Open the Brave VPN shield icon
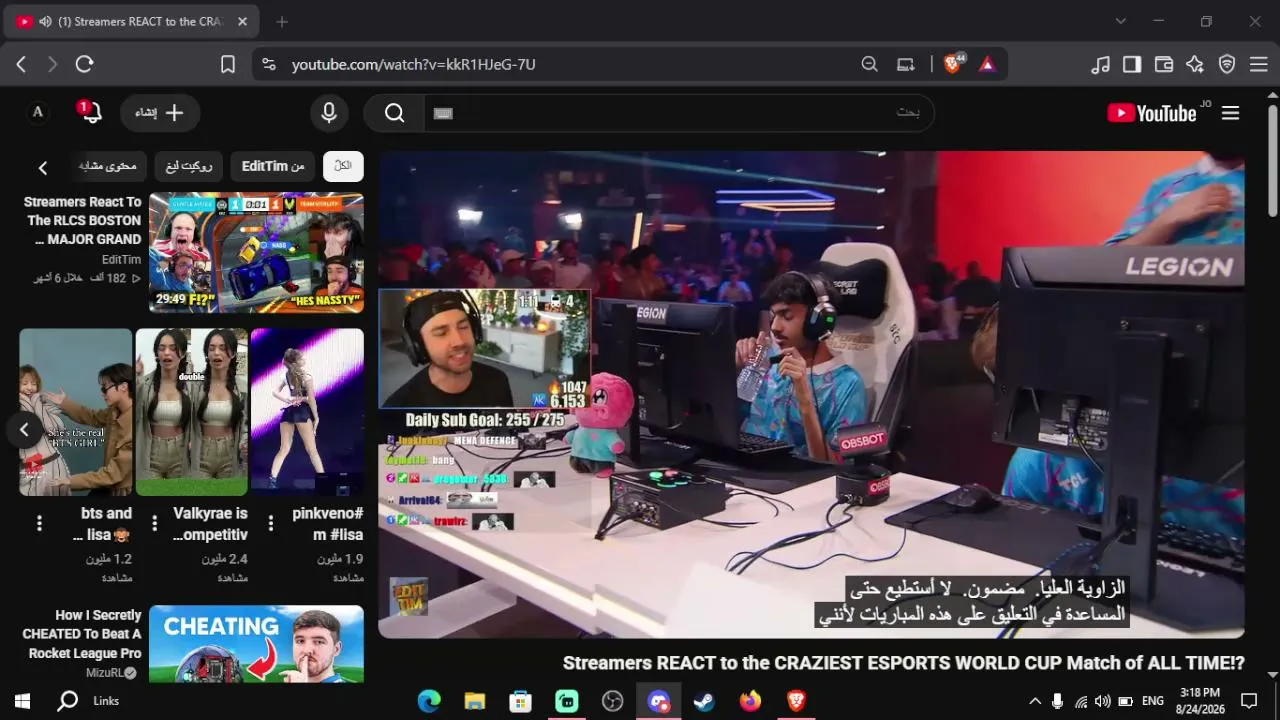 pos(1227,64)
